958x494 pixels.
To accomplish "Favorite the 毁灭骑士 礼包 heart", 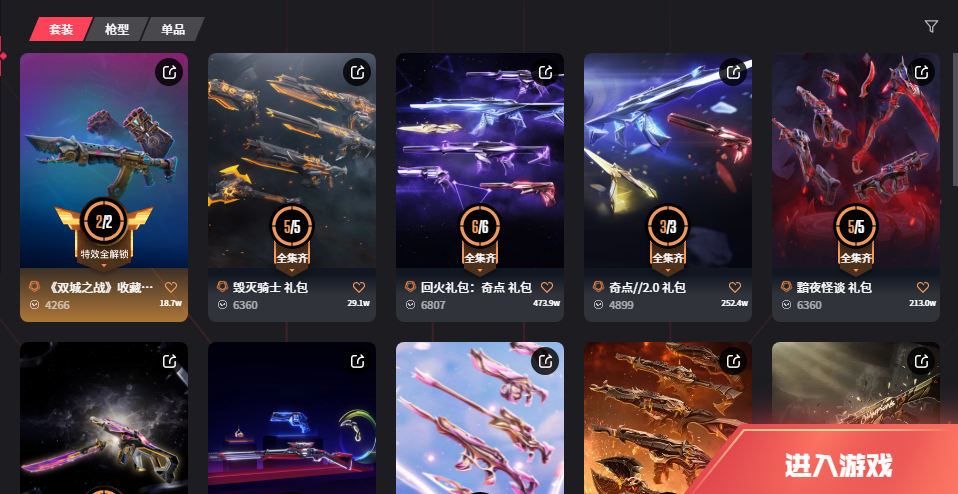I will pos(359,287).
